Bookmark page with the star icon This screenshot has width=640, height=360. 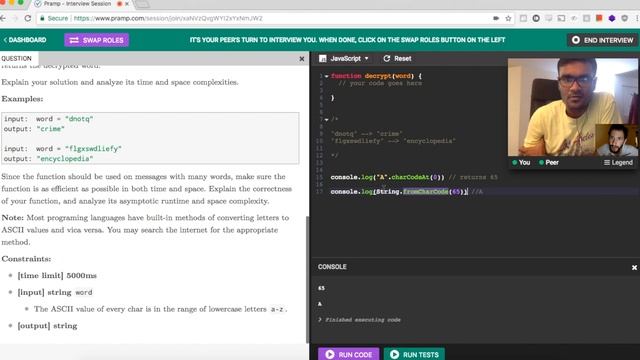[x=508, y=18]
